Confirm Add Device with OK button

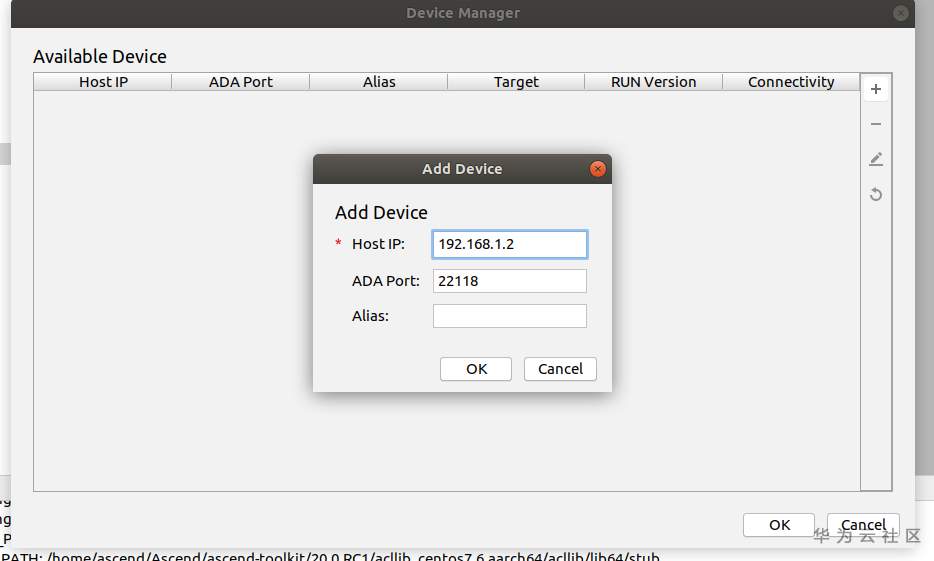click(x=476, y=369)
